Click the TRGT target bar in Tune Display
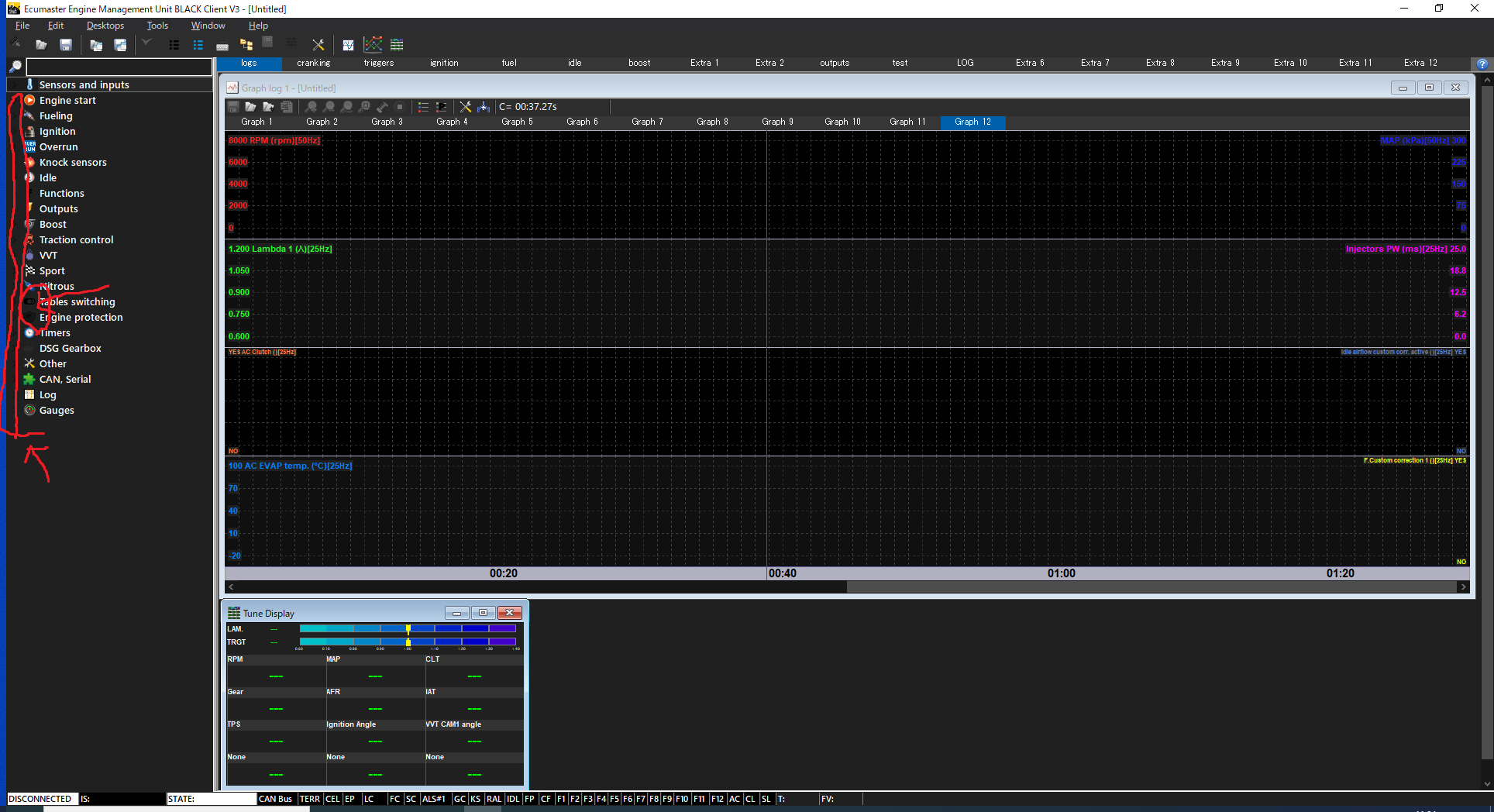Screen dimensions: 1494x812 408,642
